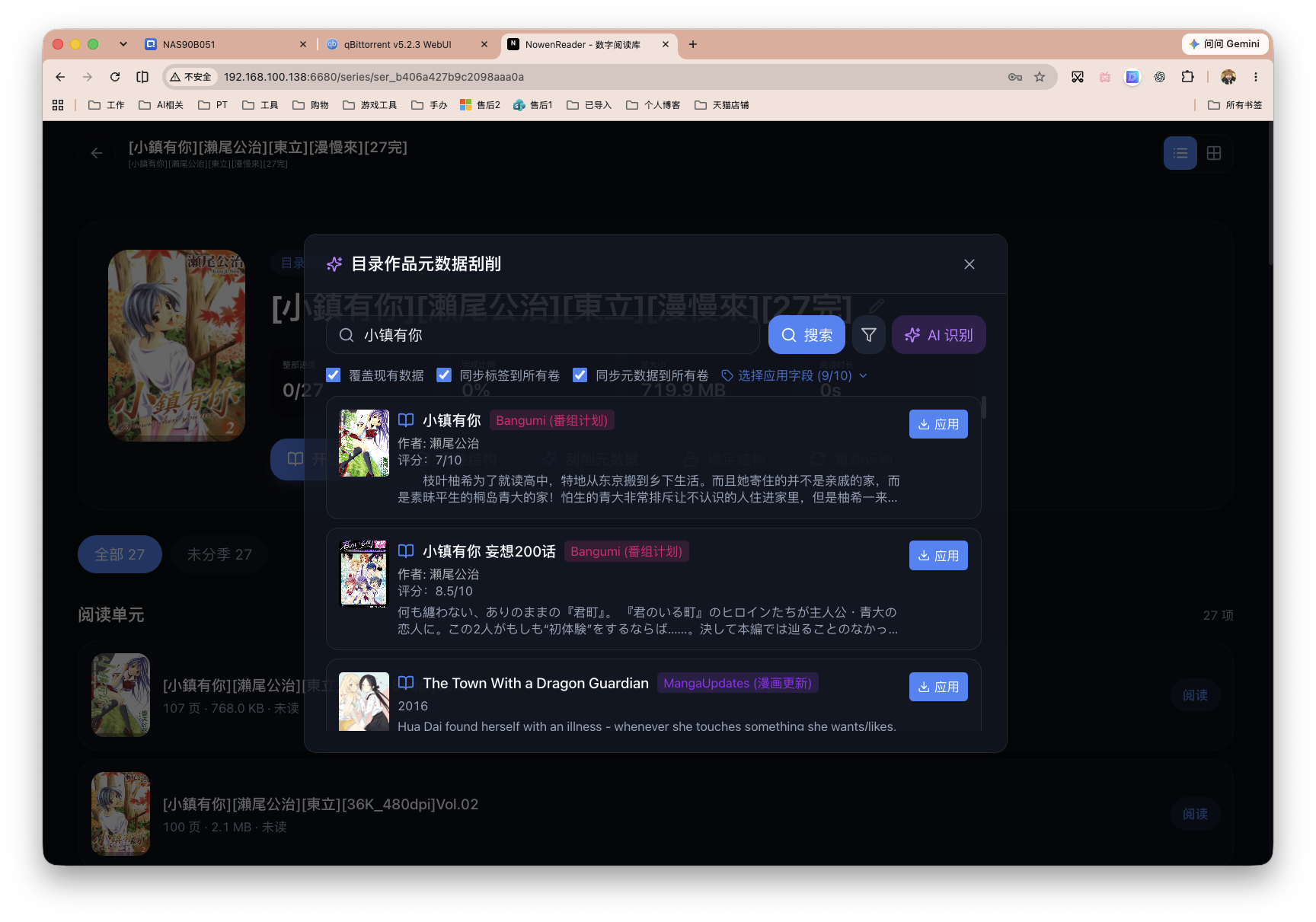Open the 工作 bookmark folder
The image size is (1316, 922).
(107, 105)
